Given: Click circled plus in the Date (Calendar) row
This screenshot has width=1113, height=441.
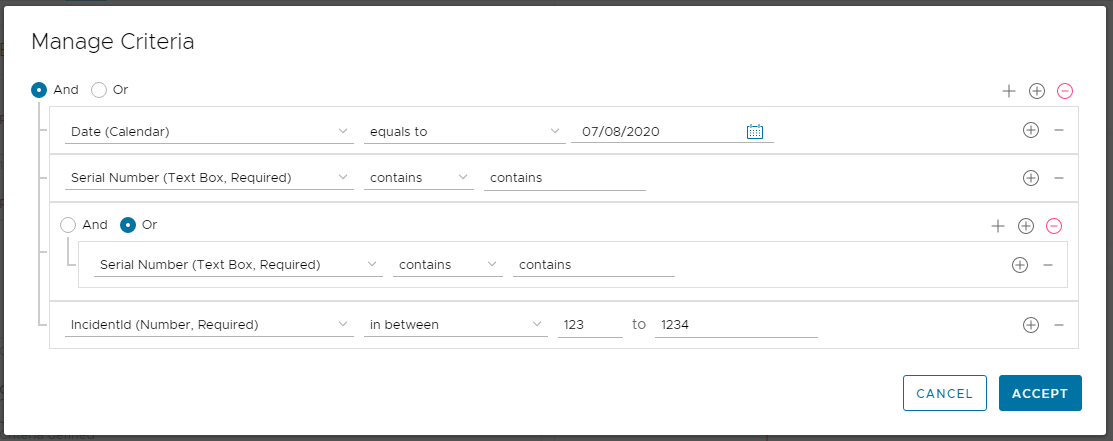Looking at the screenshot, I should pos(1031,130).
